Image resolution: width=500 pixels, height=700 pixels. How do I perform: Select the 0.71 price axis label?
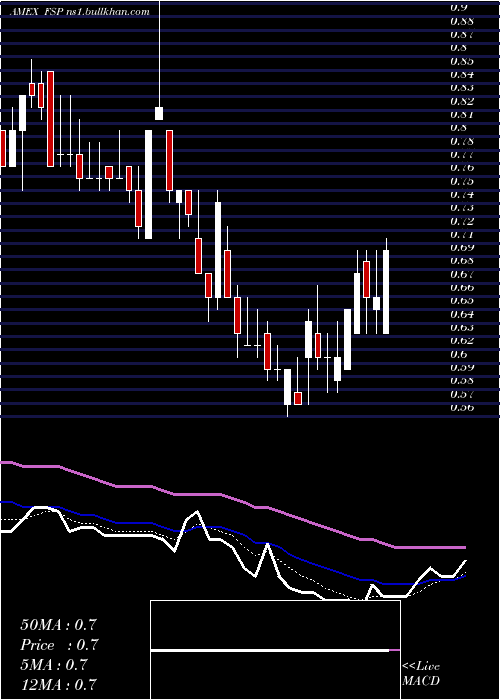462,234
